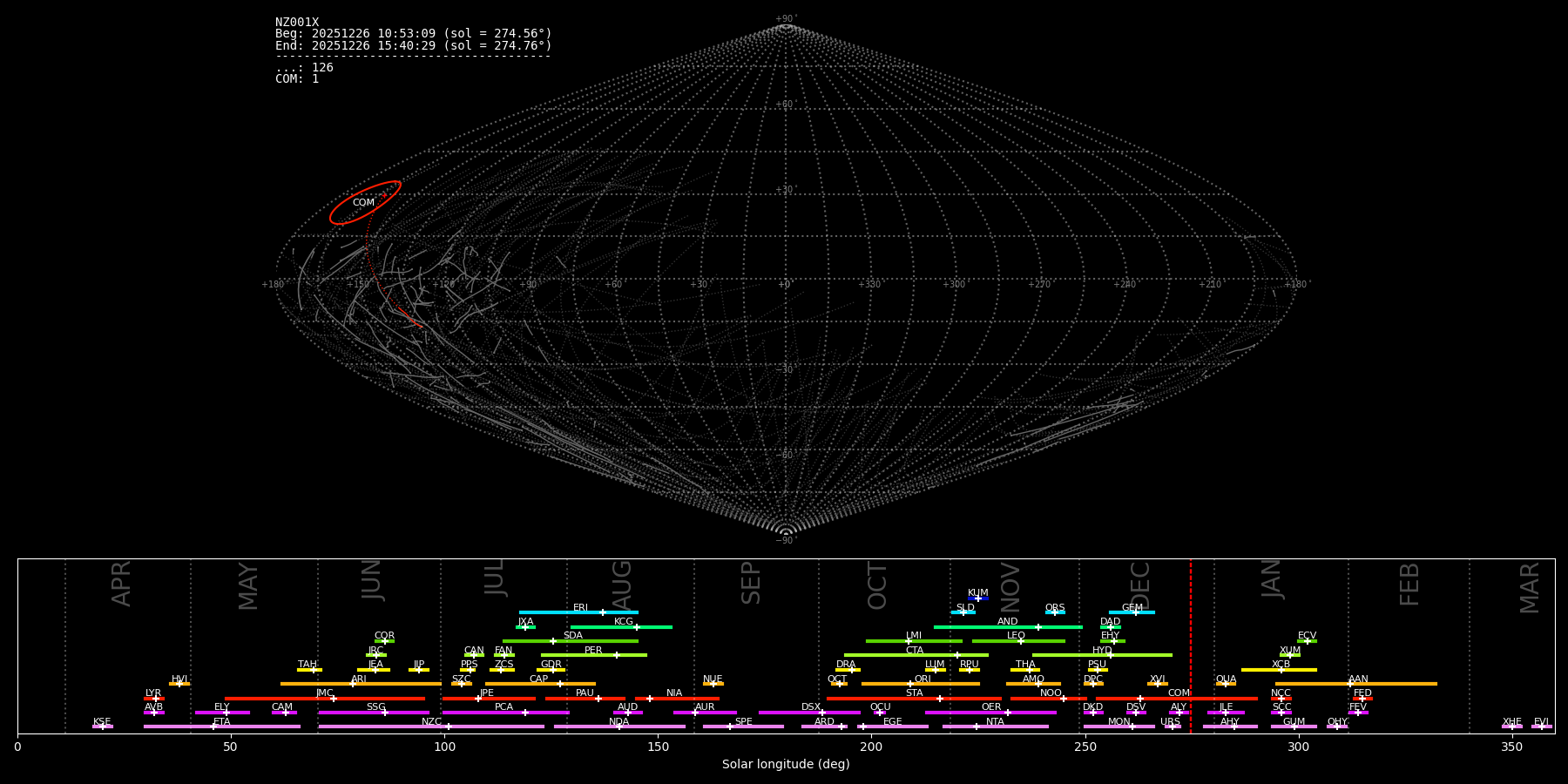
Task: Select the SDA green shower bar
Action: tap(571, 641)
